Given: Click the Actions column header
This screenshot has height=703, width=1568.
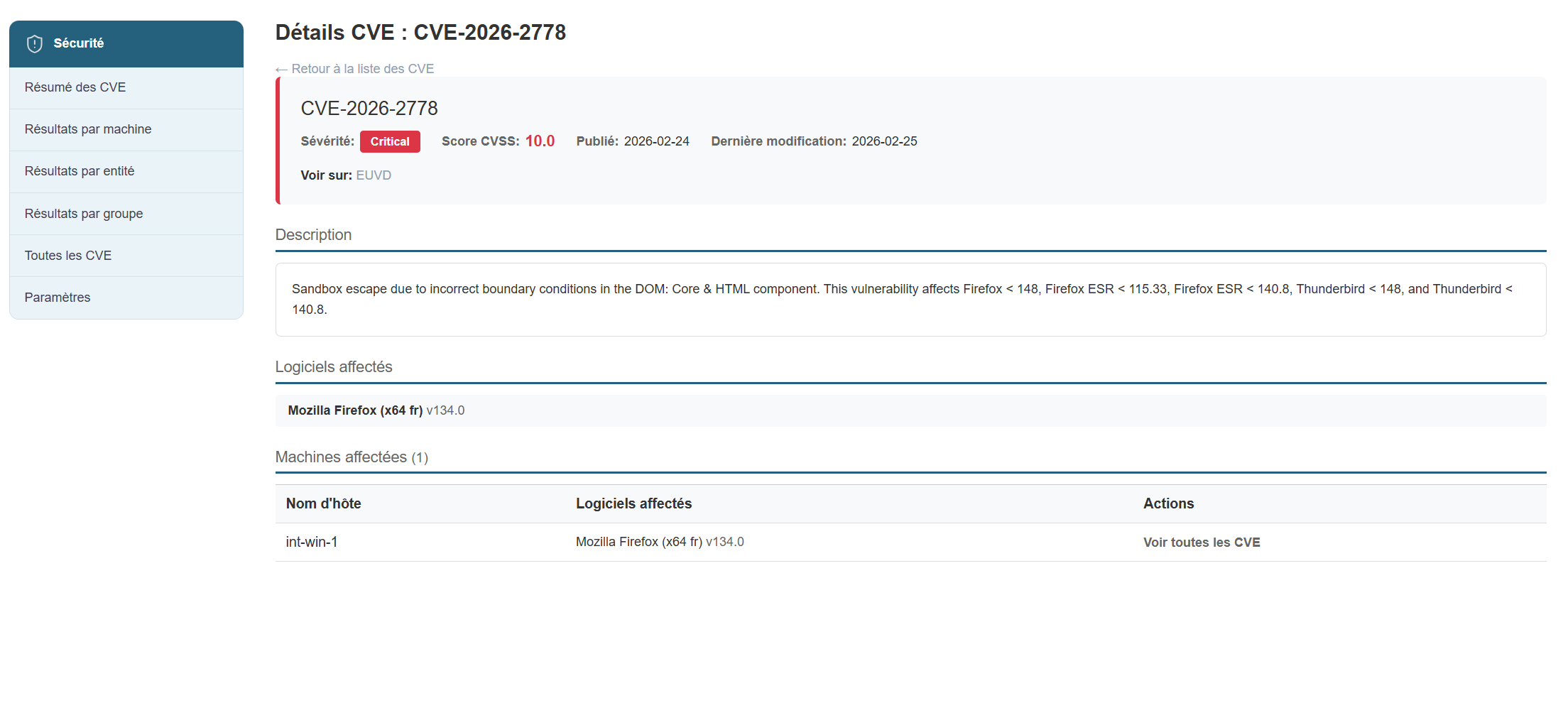Looking at the screenshot, I should (x=1168, y=503).
